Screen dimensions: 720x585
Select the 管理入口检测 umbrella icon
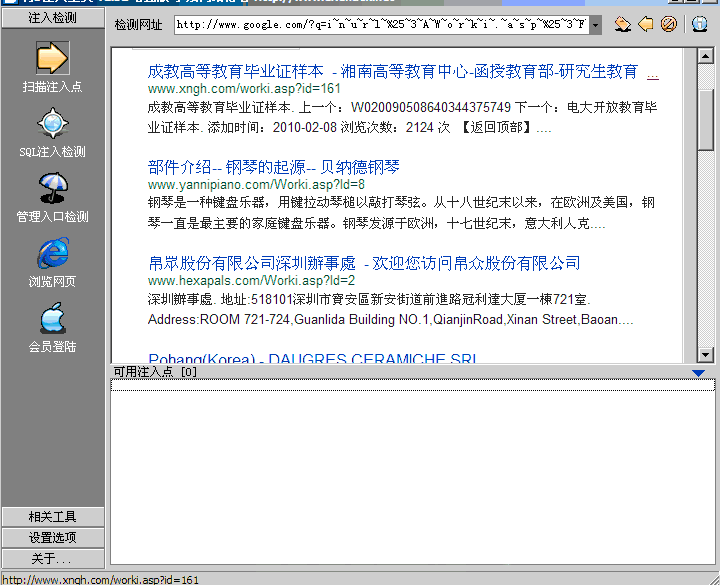click(52, 188)
